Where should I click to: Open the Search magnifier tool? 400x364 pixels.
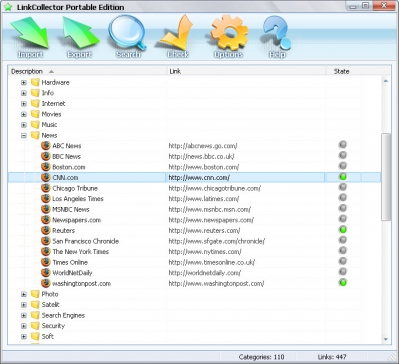pyautogui.click(x=128, y=37)
